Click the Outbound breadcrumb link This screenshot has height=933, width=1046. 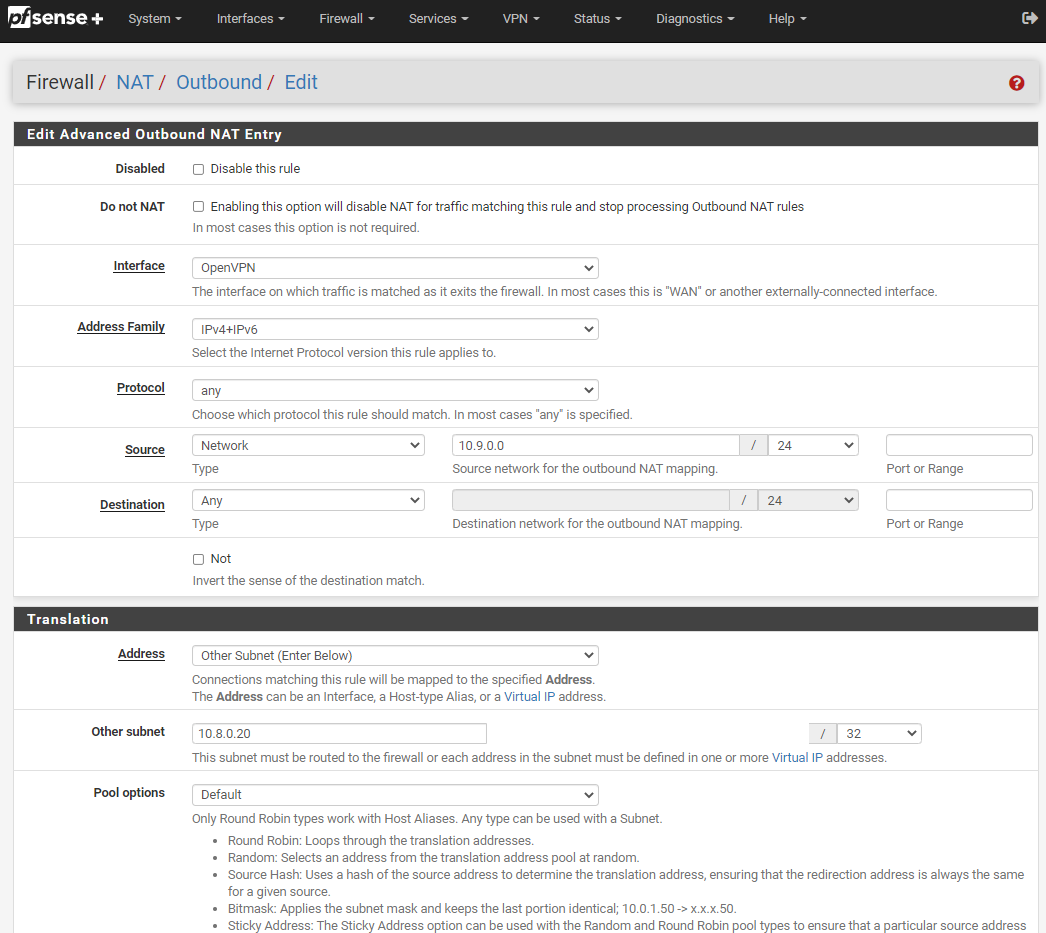tap(219, 82)
